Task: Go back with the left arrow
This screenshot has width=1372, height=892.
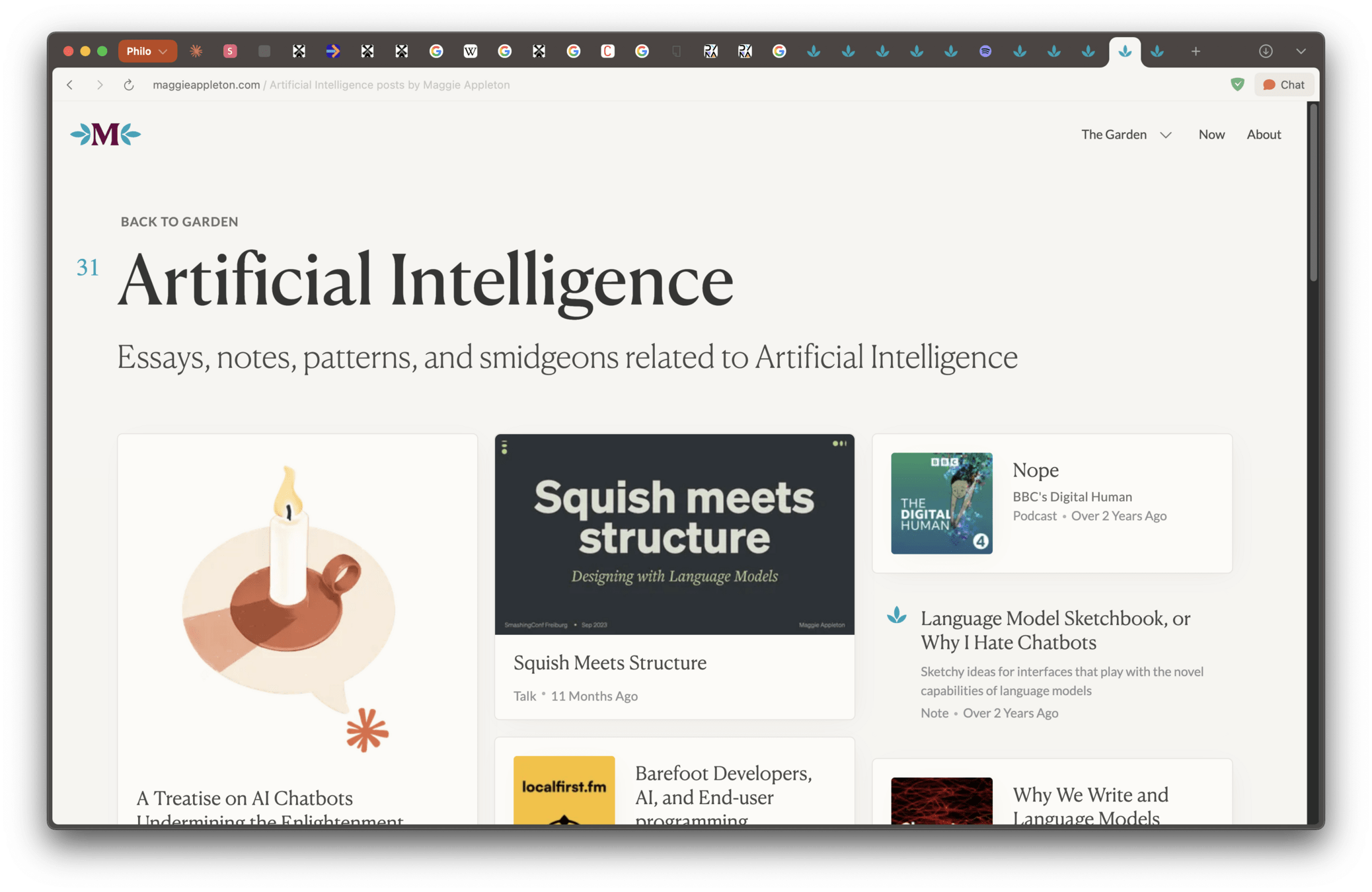Action: click(70, 85)
